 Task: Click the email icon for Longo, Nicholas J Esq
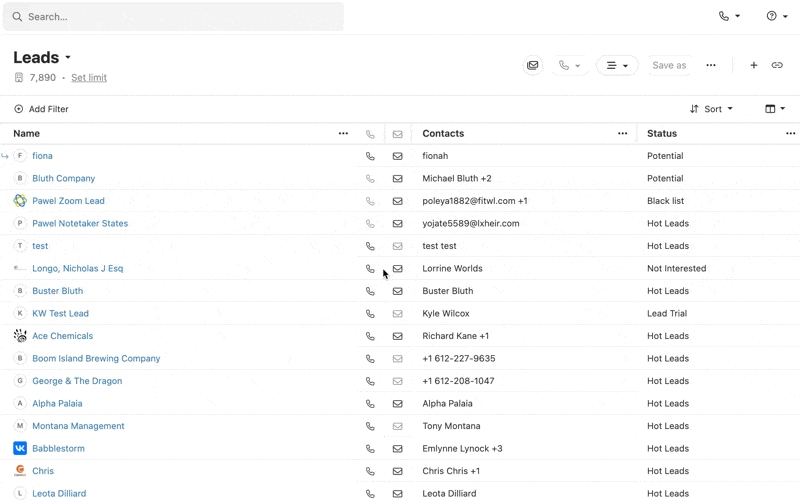click(x=397, y=268)
